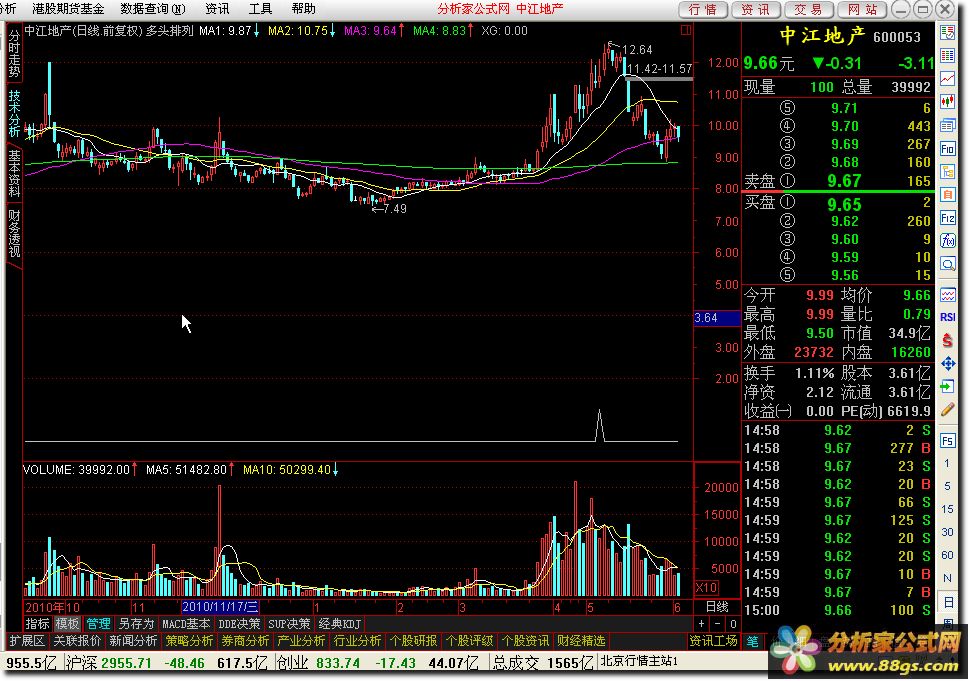Click the 管理 button below chart
The height and width of the screenshot is (681, 970).
pos(98,623)
